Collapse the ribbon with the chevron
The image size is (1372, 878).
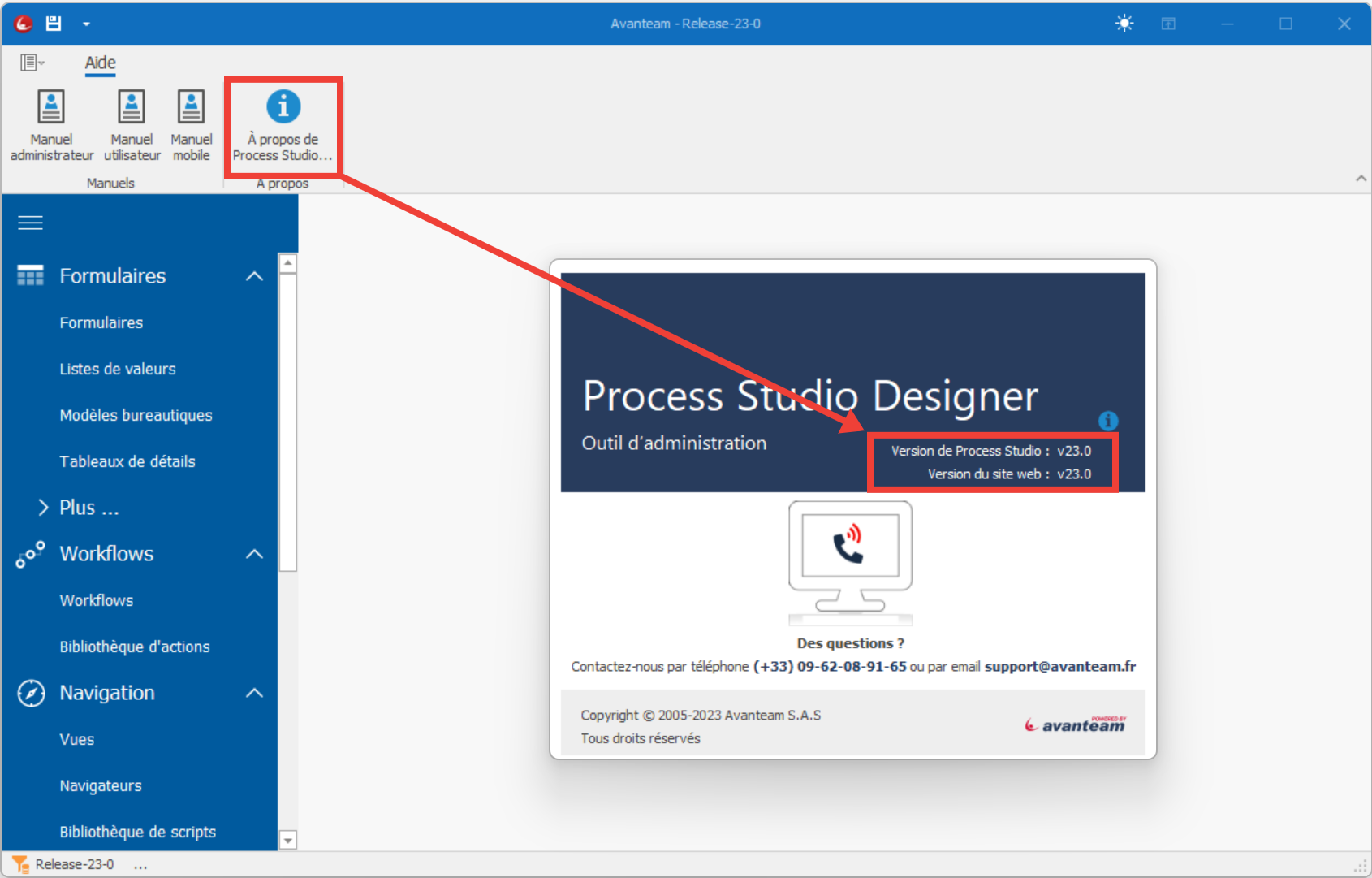(1361, 179)
